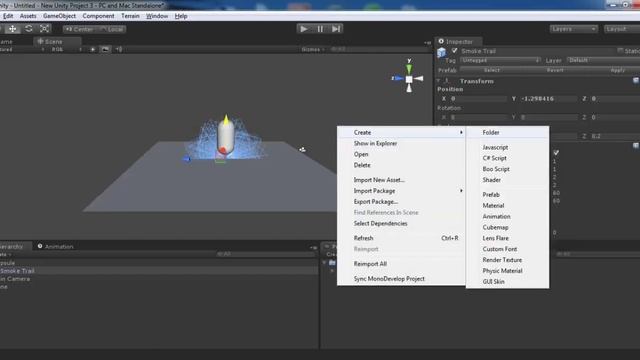Open the Create submenu entry
The width and height of the screenshot is (640, 360).
402,132
